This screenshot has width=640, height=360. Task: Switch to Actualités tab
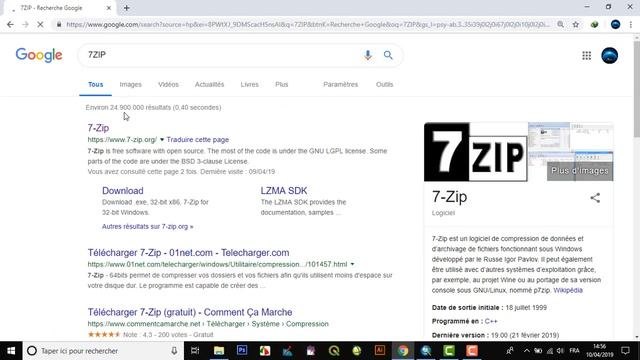tap(209, 84)
